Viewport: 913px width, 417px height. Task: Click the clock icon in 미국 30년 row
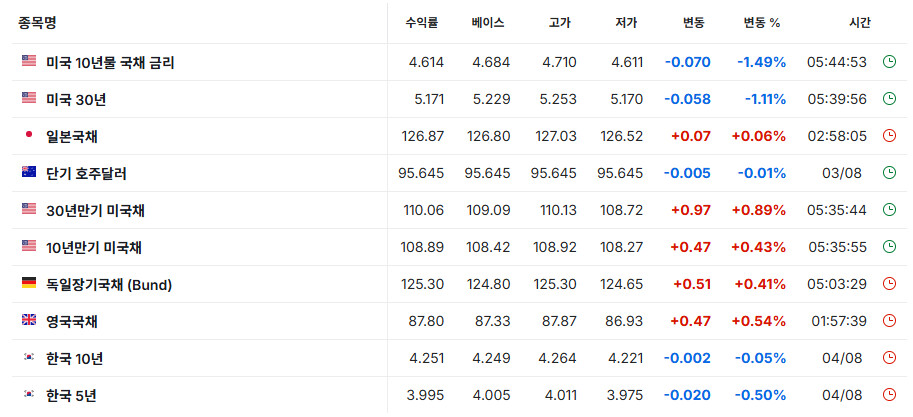tap(889, 99)
